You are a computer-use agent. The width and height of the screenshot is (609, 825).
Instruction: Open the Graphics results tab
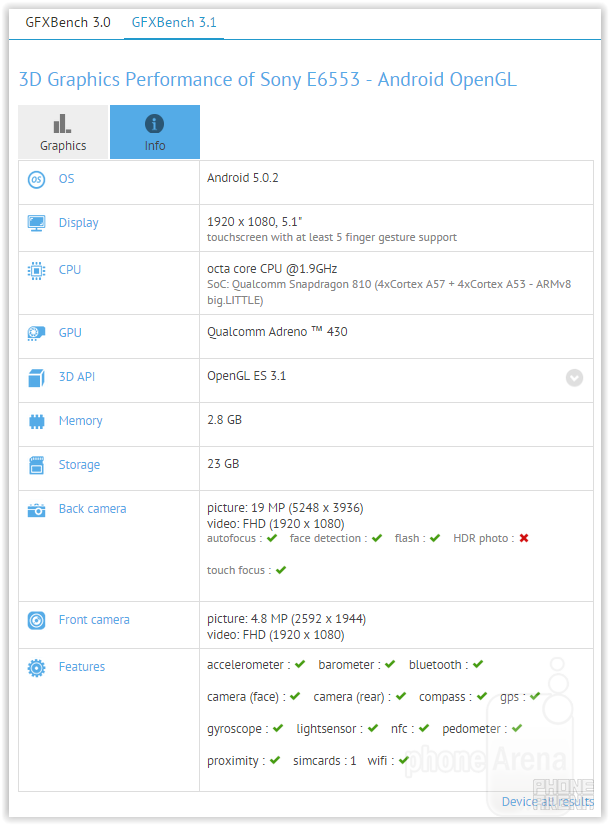63,132
